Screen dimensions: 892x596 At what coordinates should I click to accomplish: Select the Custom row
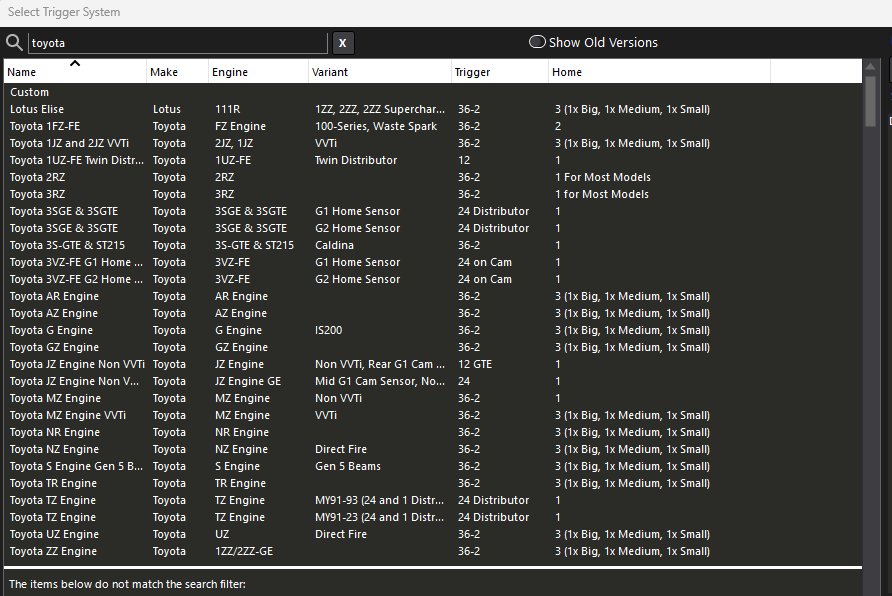pos(432,92)
